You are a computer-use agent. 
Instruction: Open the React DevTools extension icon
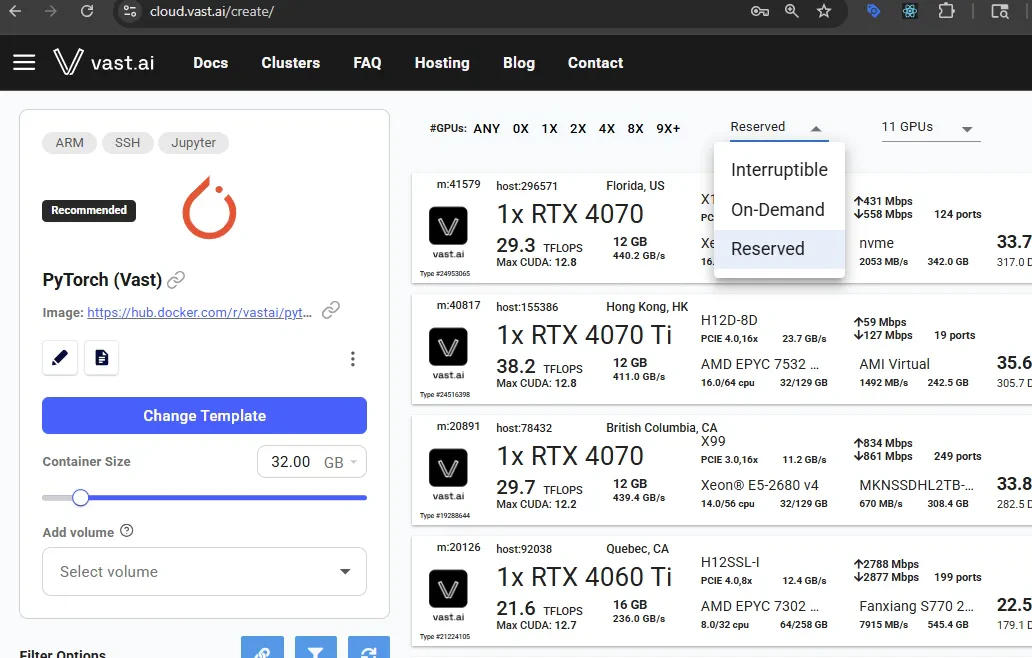pos(910,11)
